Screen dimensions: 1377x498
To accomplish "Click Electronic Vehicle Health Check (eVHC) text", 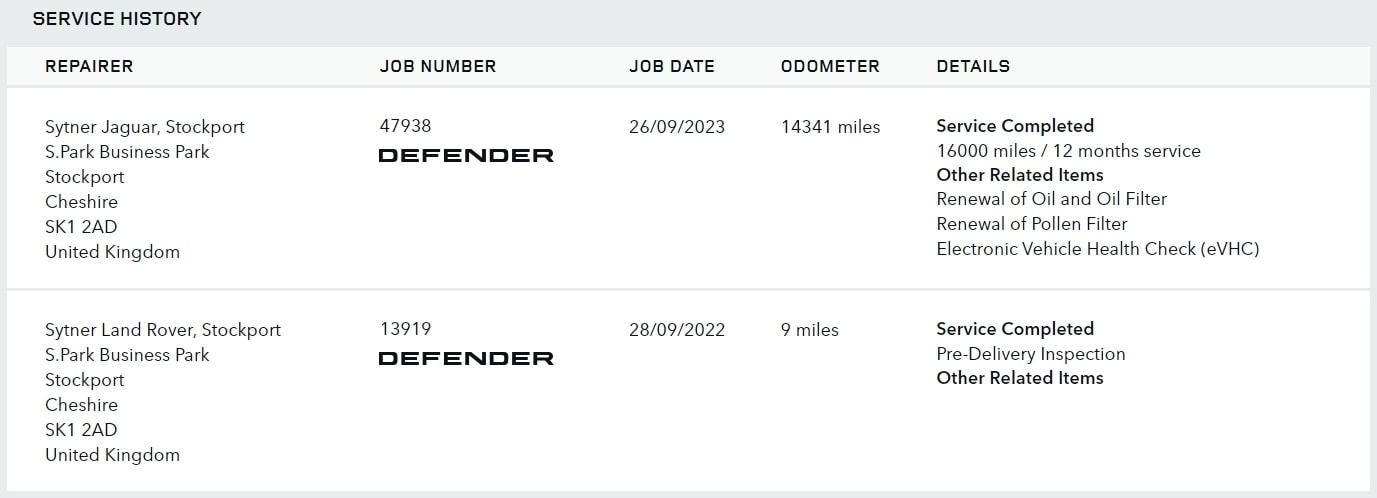I will pos(1098,249).
